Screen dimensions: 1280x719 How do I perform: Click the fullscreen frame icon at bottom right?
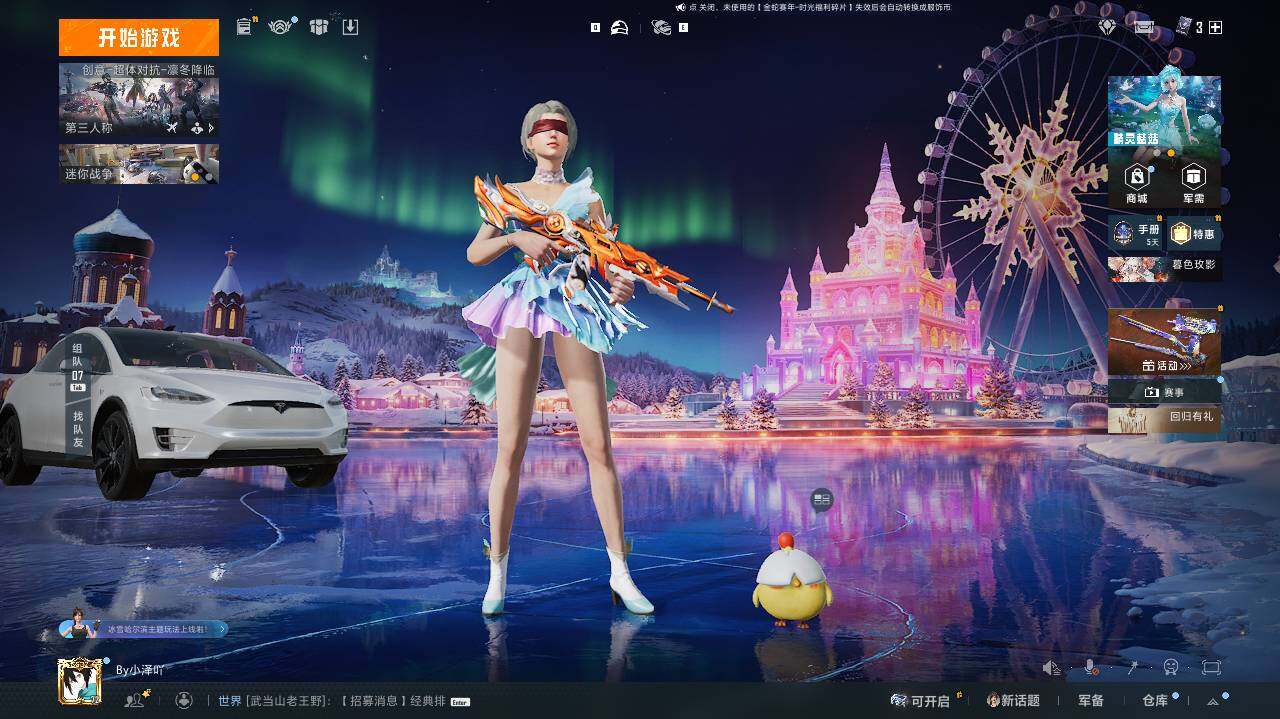pos(1211,667)
